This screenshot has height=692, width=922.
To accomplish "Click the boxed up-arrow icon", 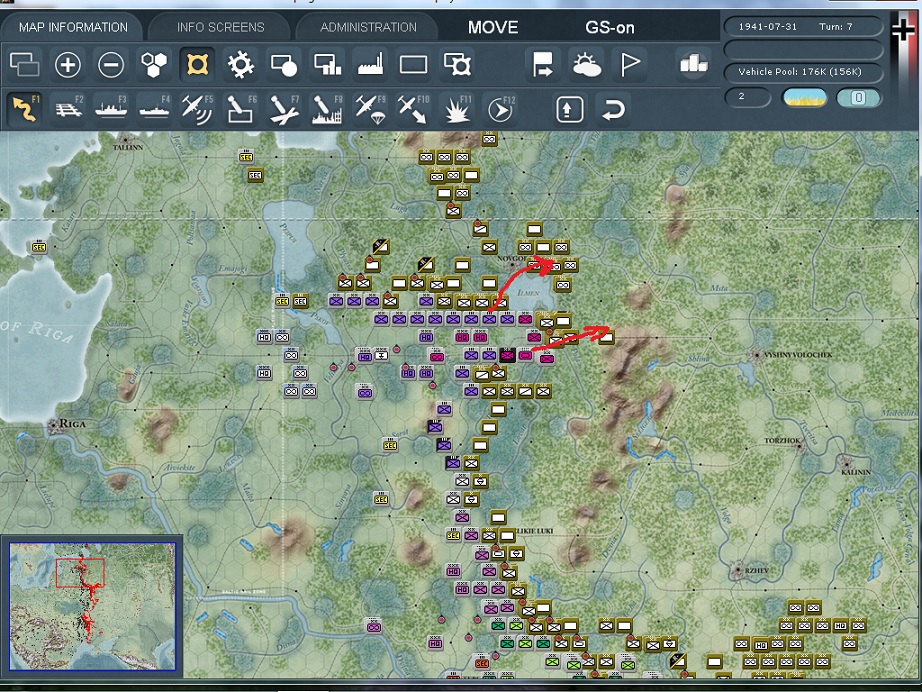I will click(569, 109).
